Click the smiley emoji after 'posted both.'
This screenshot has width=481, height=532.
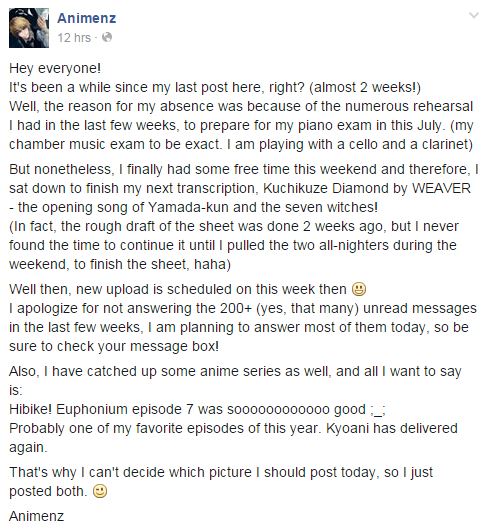100,491
